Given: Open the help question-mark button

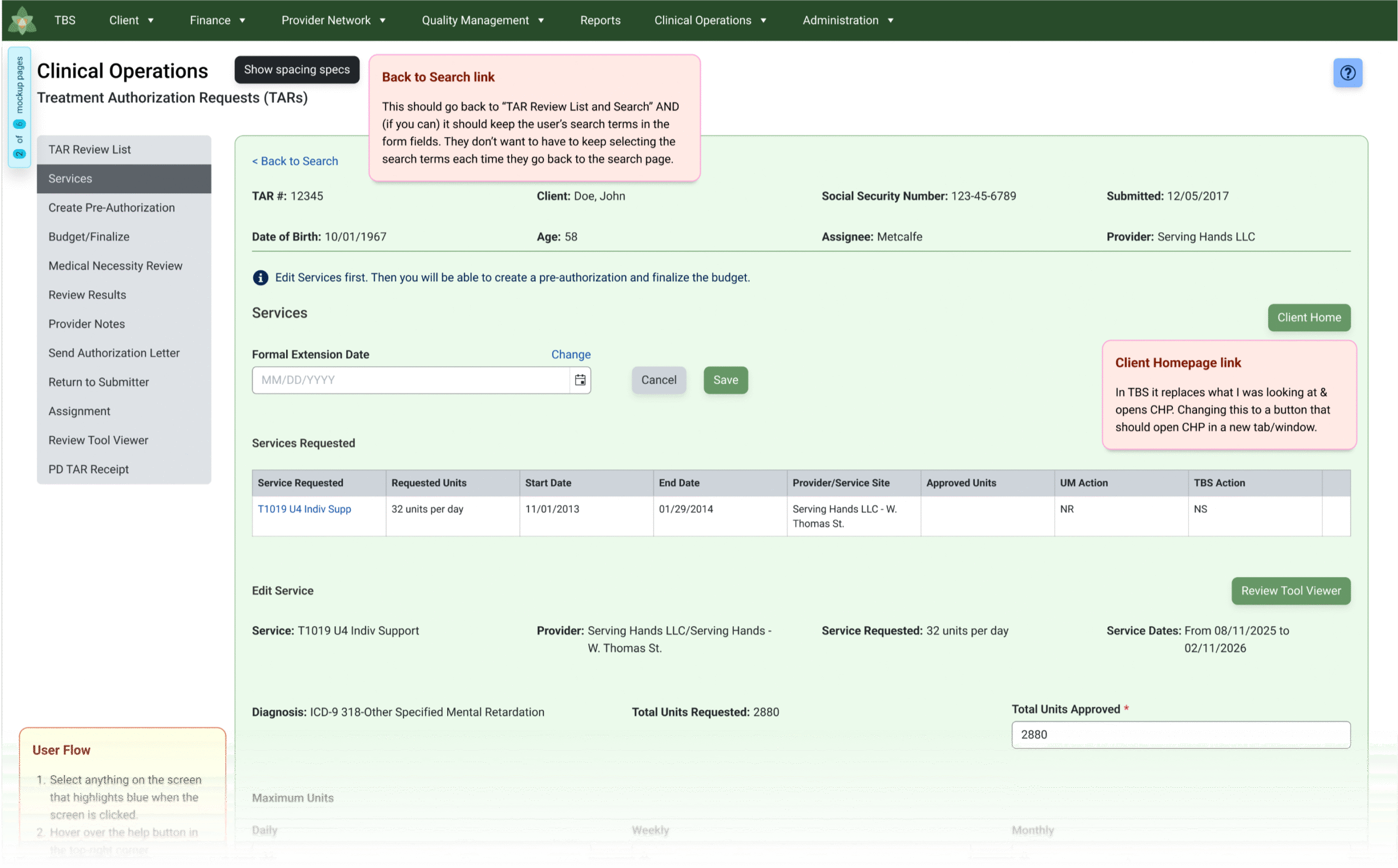Looking at the screenshot, I should (x=1347, y=73).
